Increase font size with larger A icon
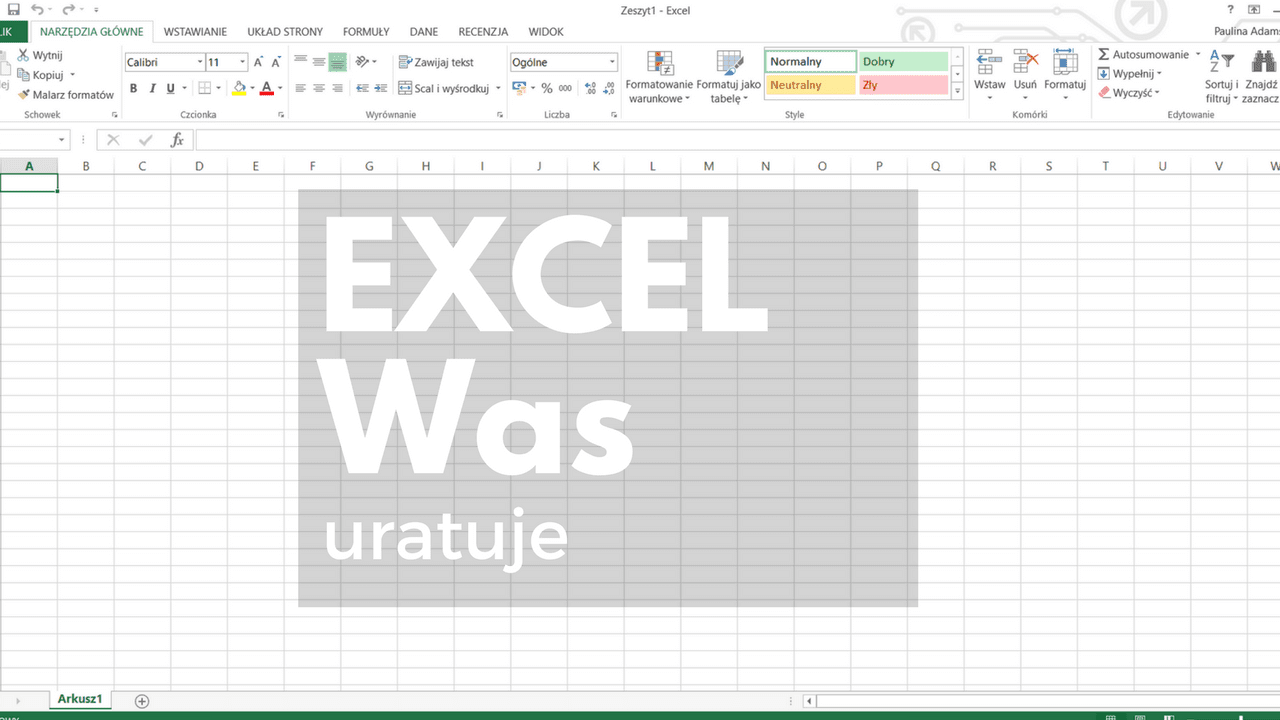Screen dimensions: 1280x720 pos(258,62)
